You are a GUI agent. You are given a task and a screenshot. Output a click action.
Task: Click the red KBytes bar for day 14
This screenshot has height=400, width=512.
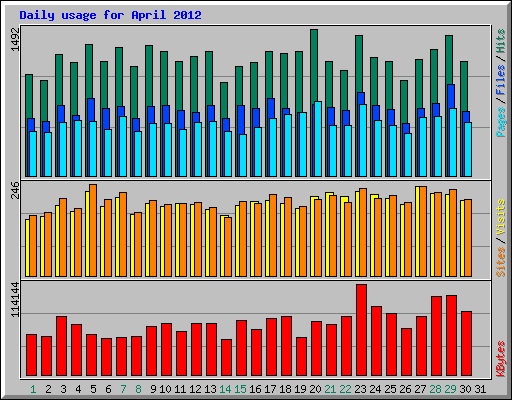226,358
